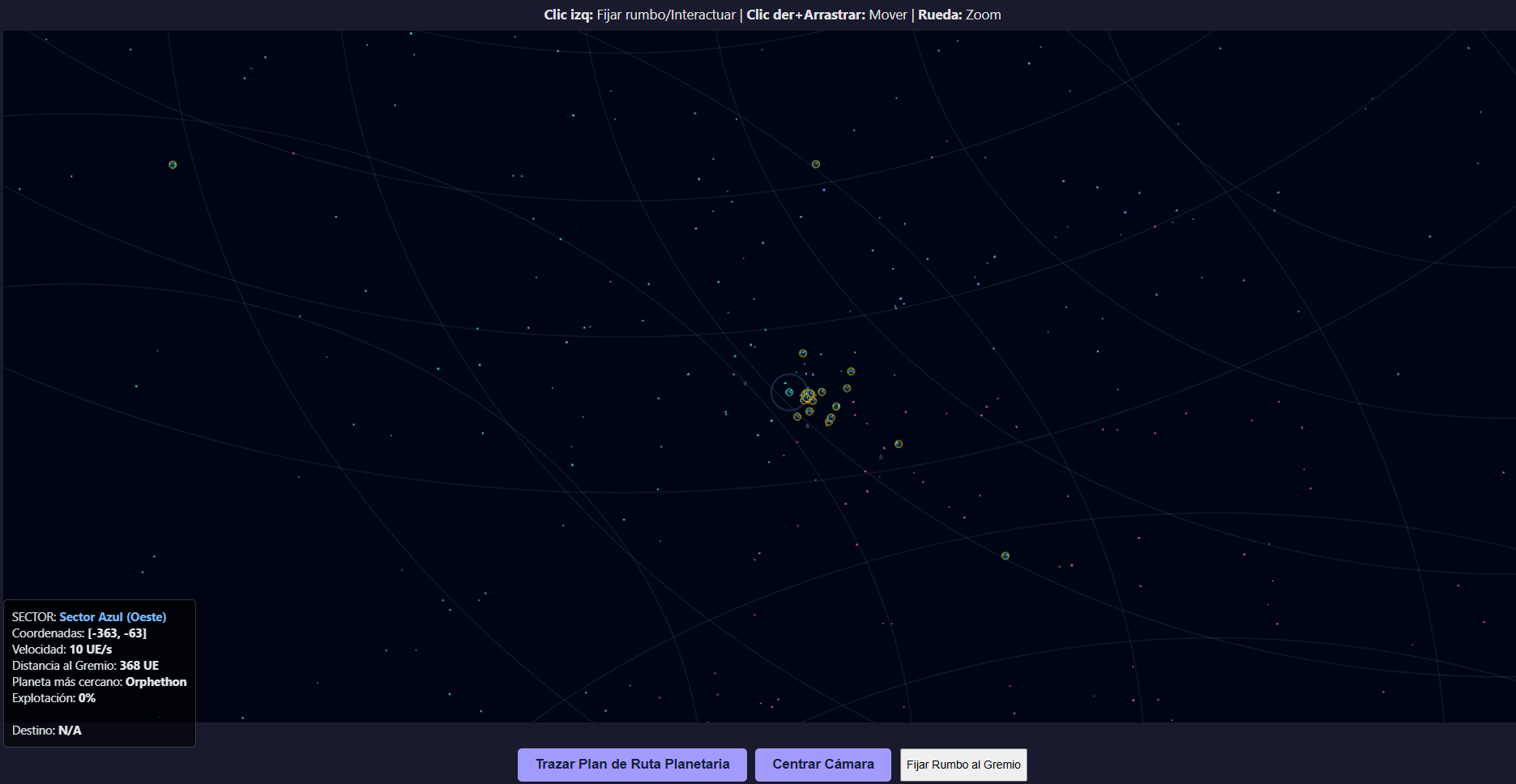Click the nearest planet name Orphethon
The height and width of the screenshot is (784, 1516).
(156, 682)
